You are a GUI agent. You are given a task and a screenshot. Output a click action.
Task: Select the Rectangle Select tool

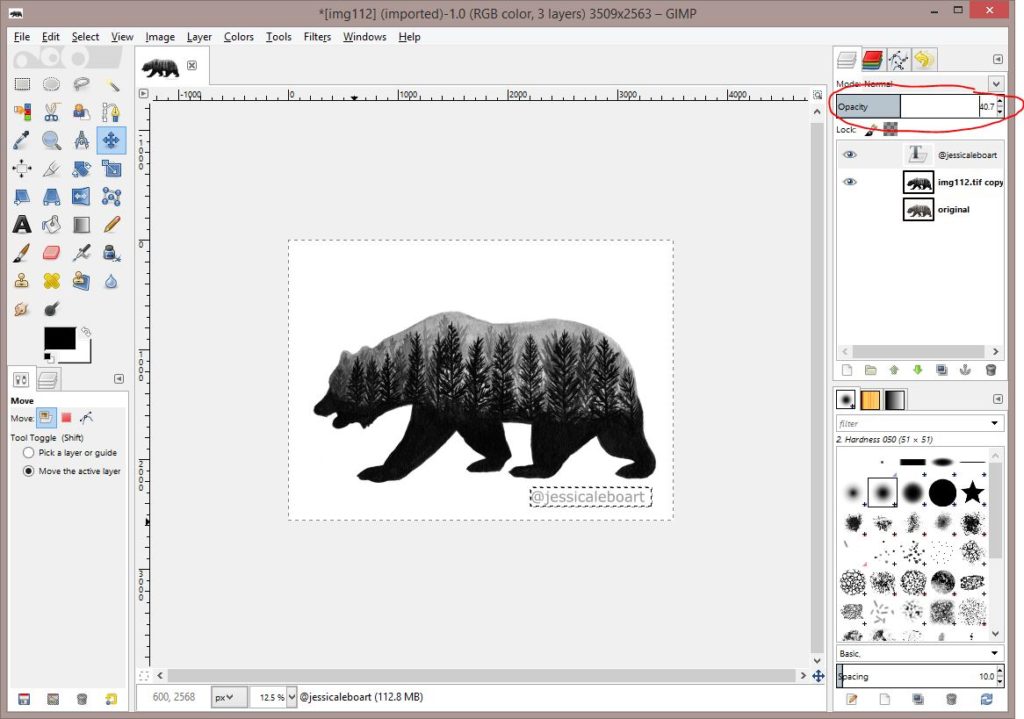22,84
